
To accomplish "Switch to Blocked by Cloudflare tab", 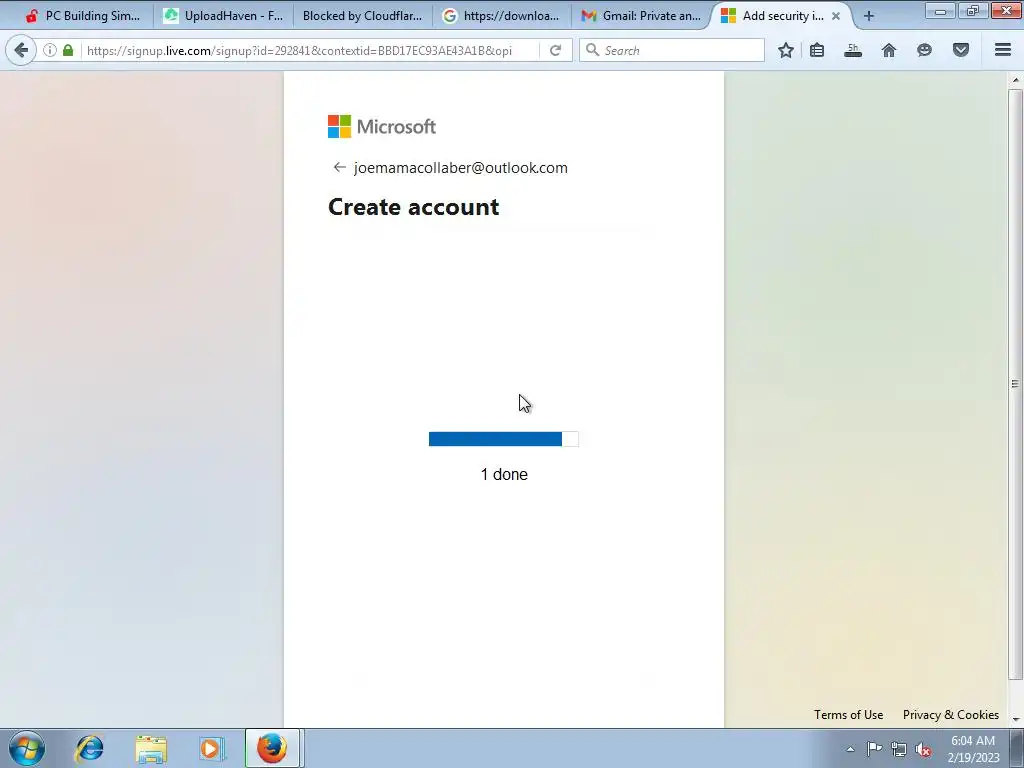I will (x=362, y=16).
